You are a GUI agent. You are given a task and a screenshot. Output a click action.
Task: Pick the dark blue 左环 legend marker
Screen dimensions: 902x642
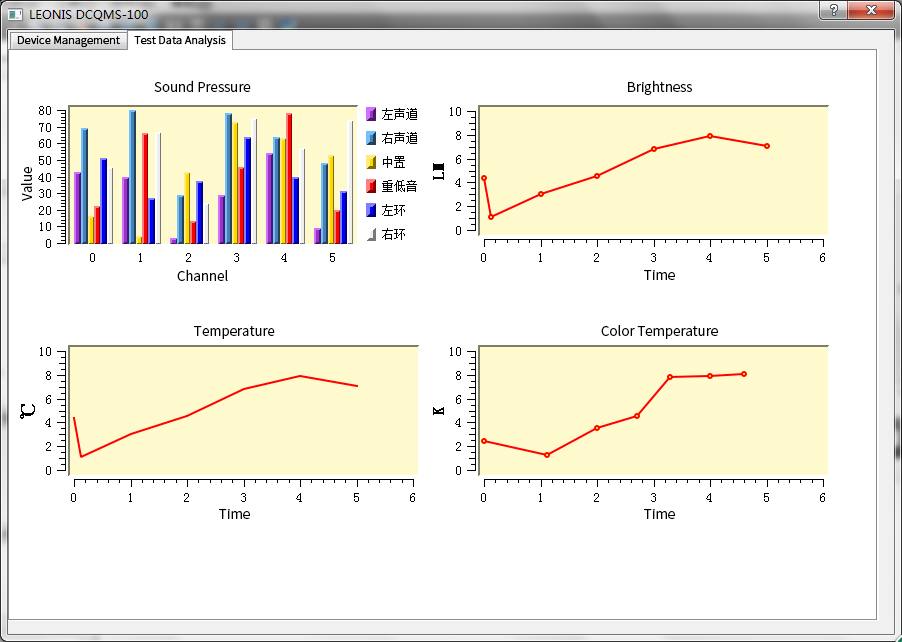tap(370, 210)
